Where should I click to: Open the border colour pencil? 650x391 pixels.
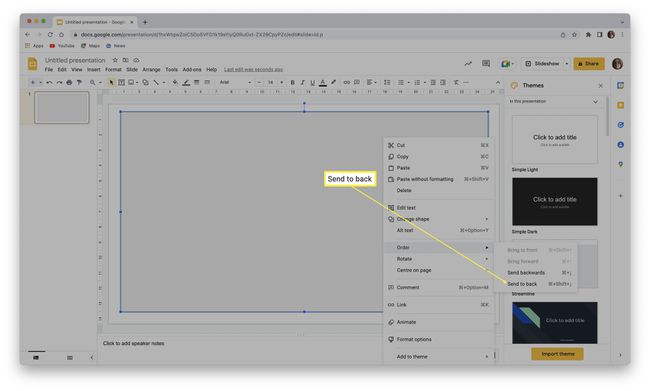click(x=186, y=83)
